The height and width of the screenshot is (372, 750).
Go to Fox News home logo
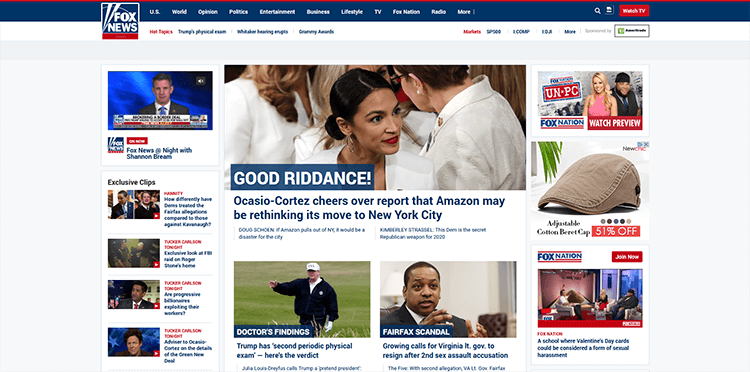(x=120, y=21)
